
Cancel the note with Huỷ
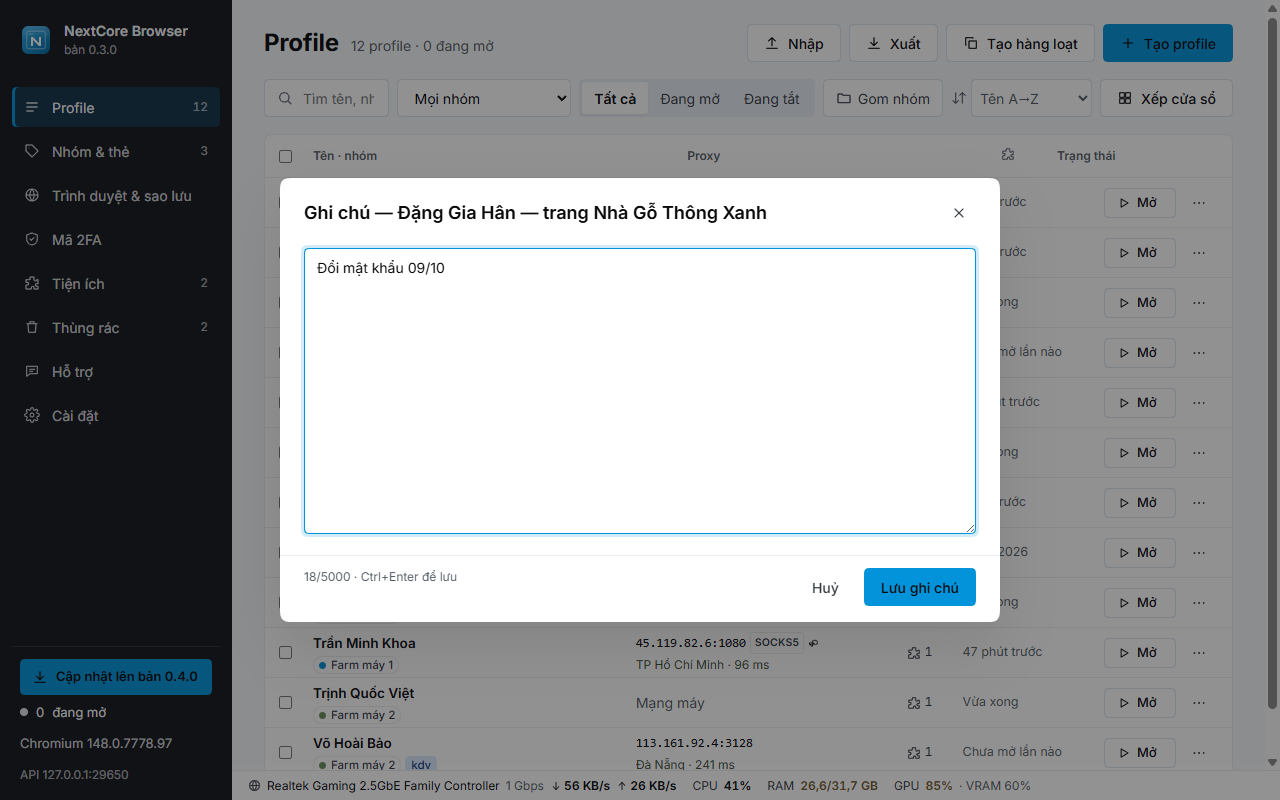(x=825, y=587)
